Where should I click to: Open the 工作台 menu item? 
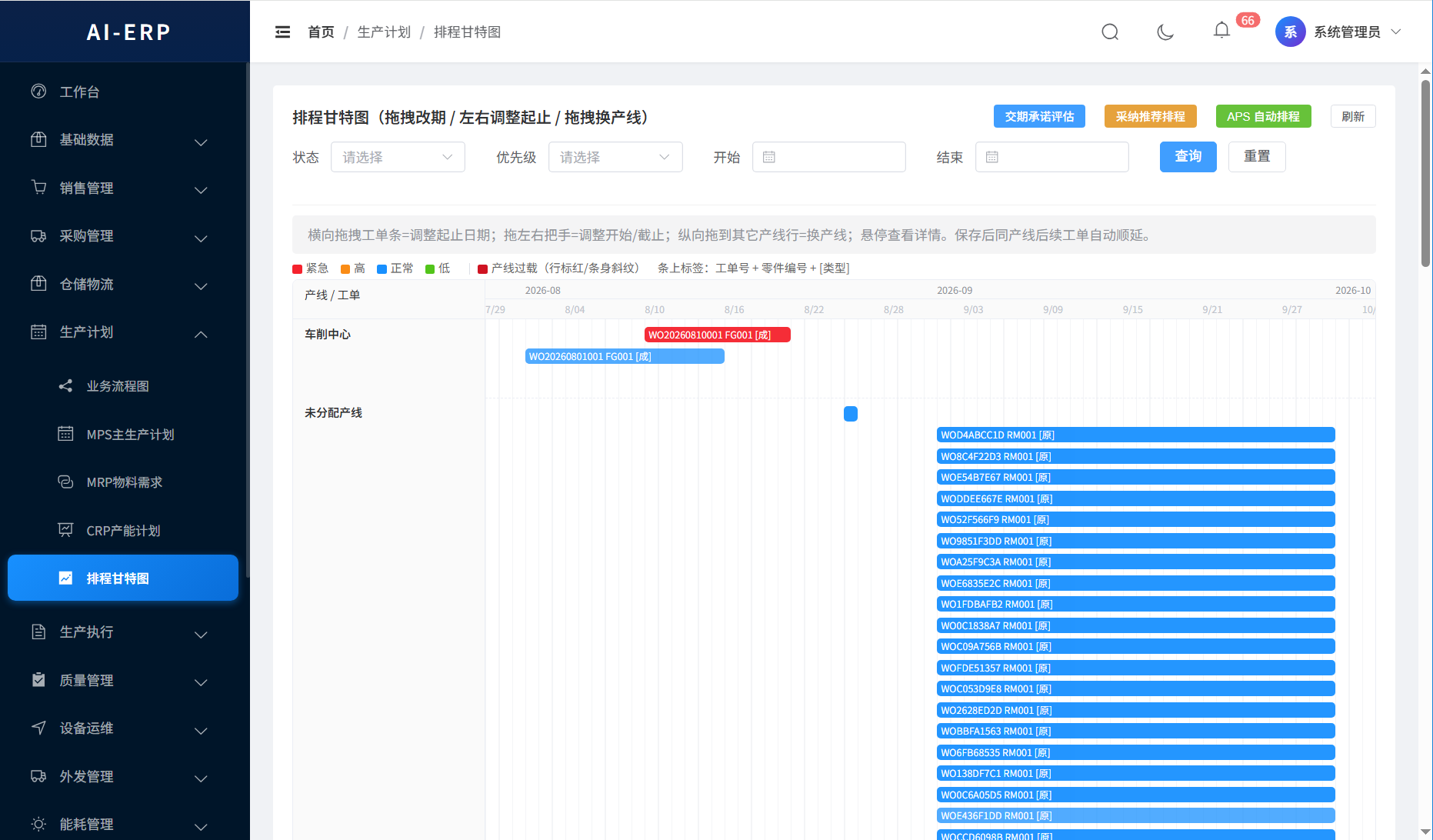point(123,92)
